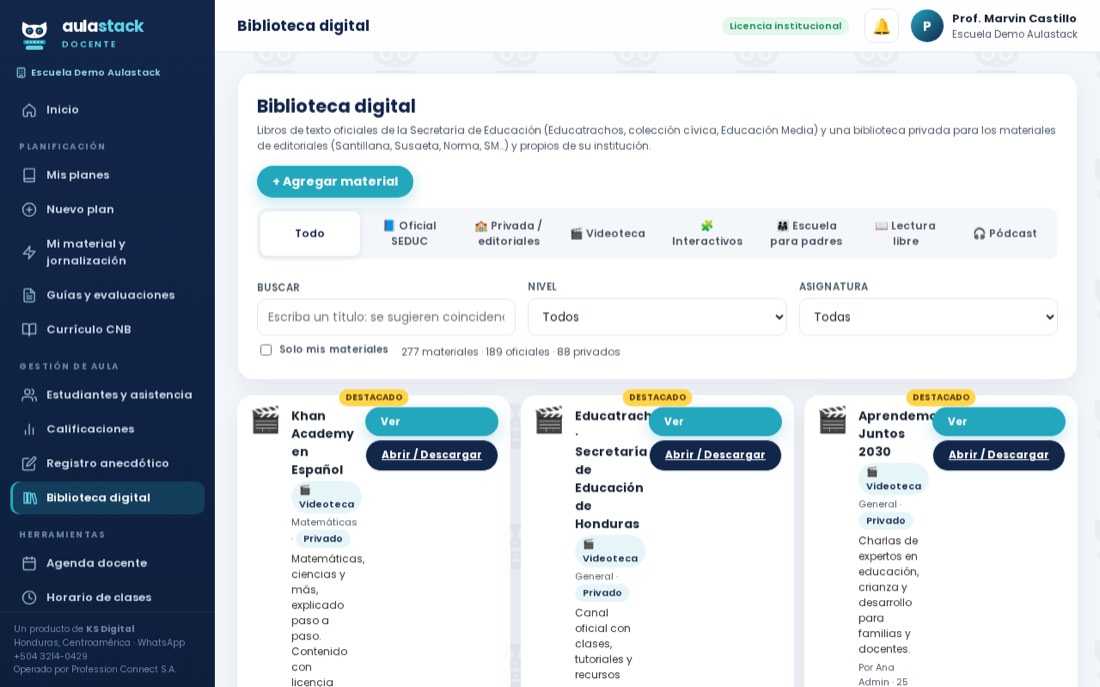The image size is (1100, 687).
Task: Open the Nivel dropdown showing Todos
Action: pyautogui.click(x=657, y=317)
